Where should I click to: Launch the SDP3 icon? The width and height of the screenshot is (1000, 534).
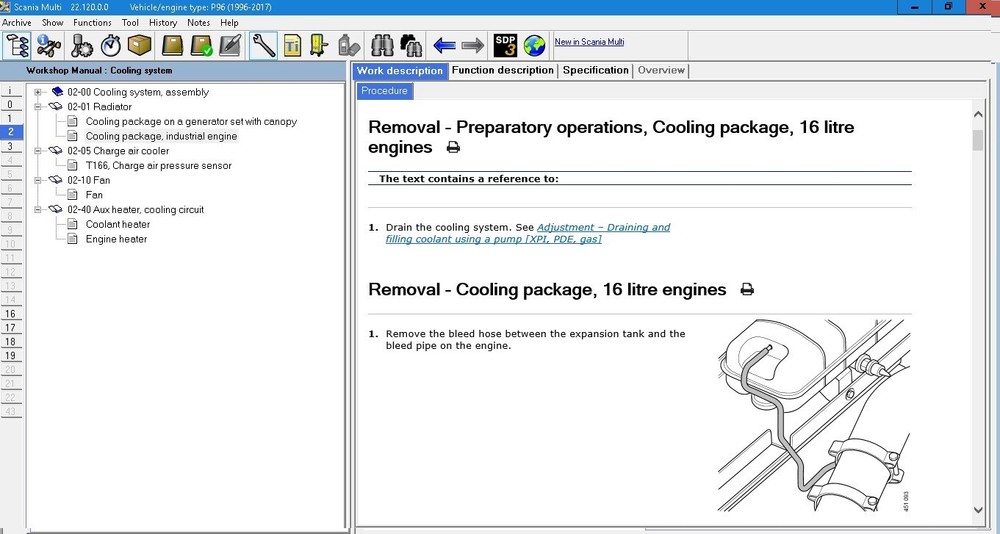pos(505,45)
